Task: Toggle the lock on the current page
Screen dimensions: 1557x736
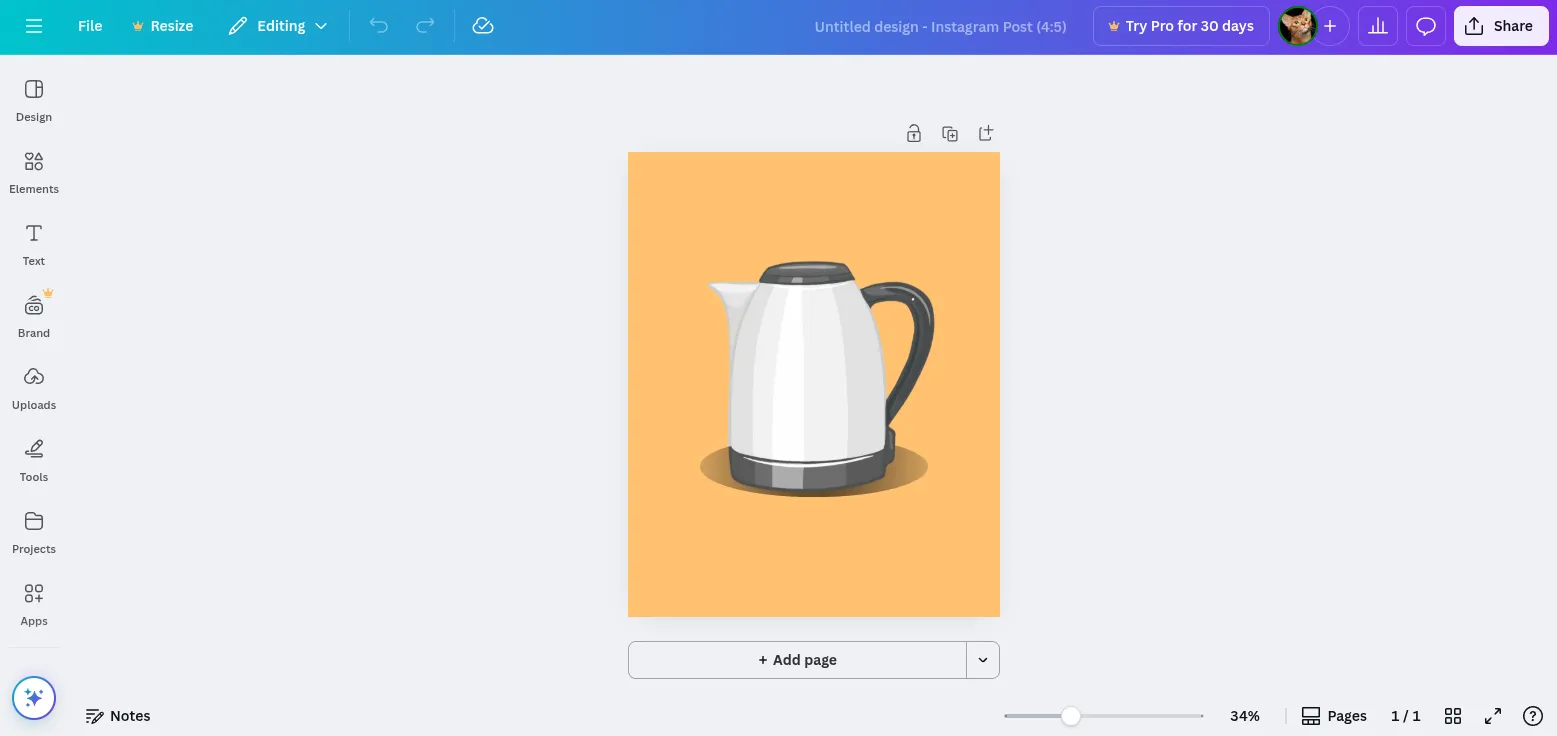Action: click(x=913, y=132)
